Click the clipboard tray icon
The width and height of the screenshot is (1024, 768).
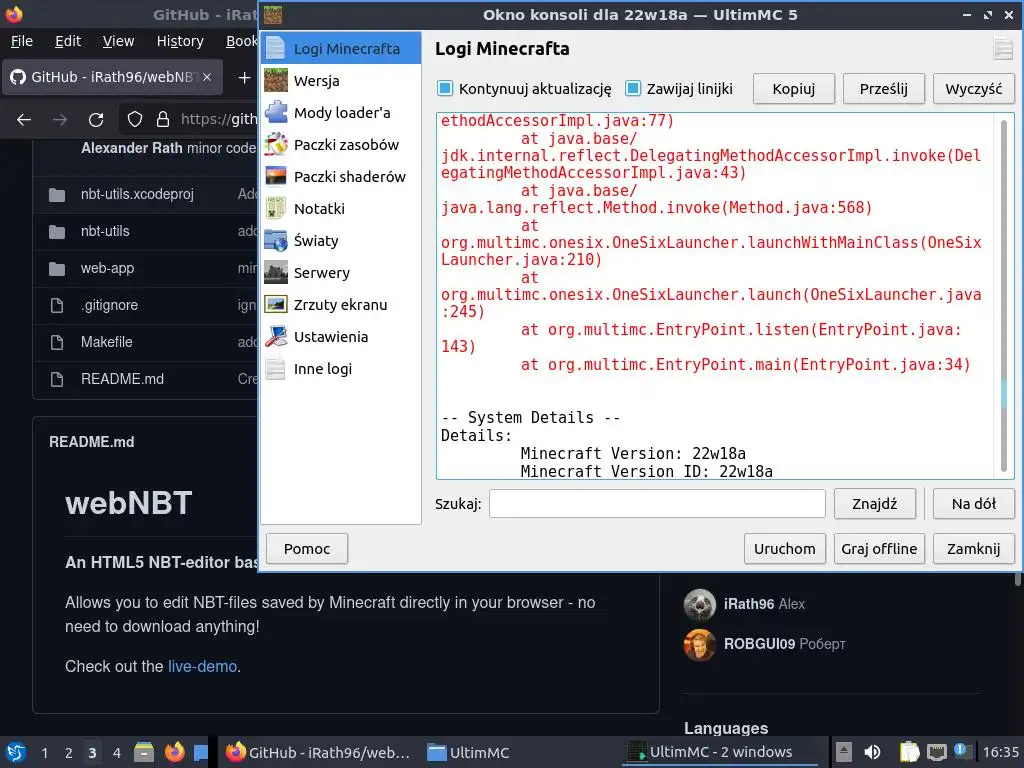908,752
